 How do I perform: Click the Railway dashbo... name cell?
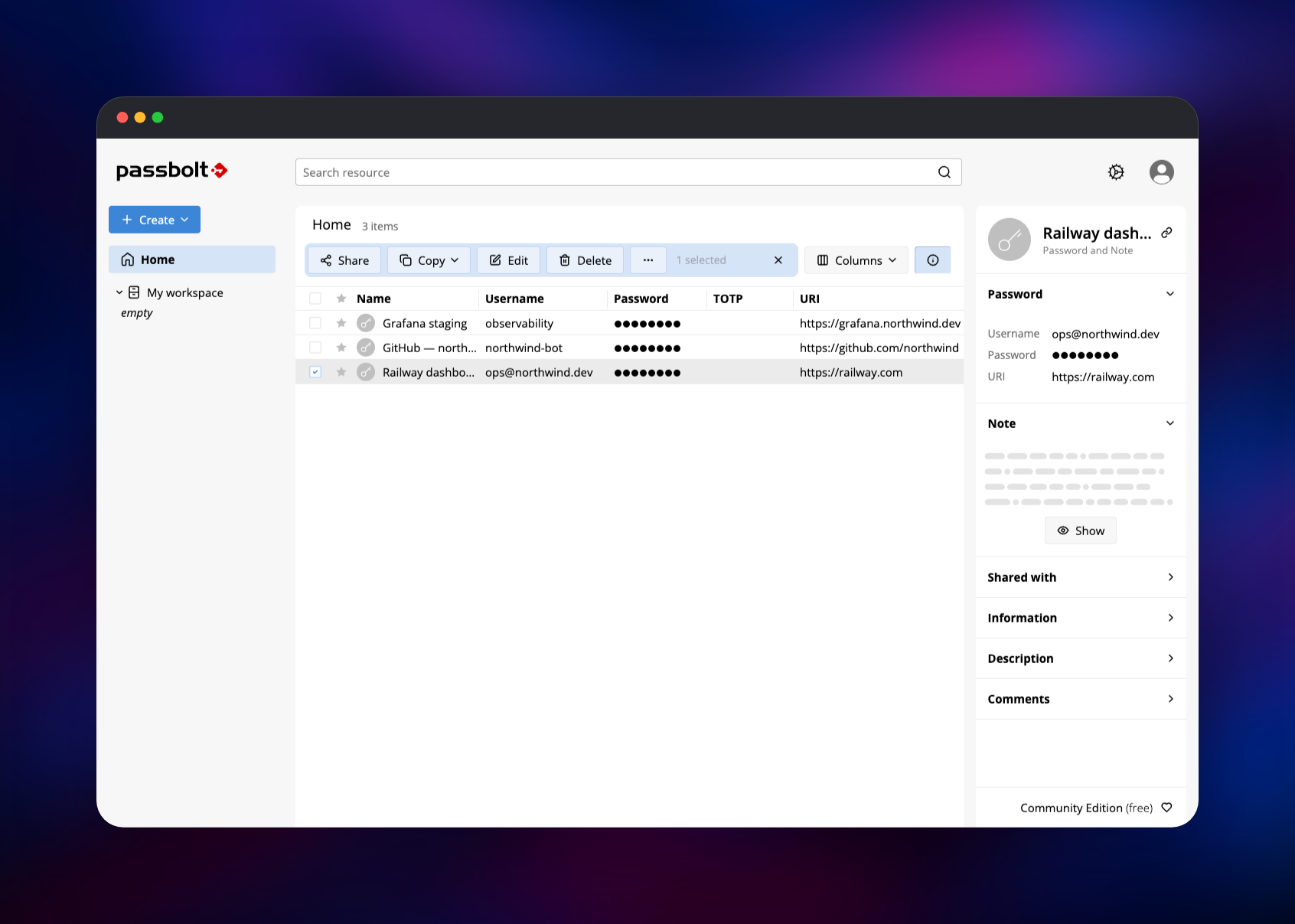pyautogui.click(x=429, y=372)
